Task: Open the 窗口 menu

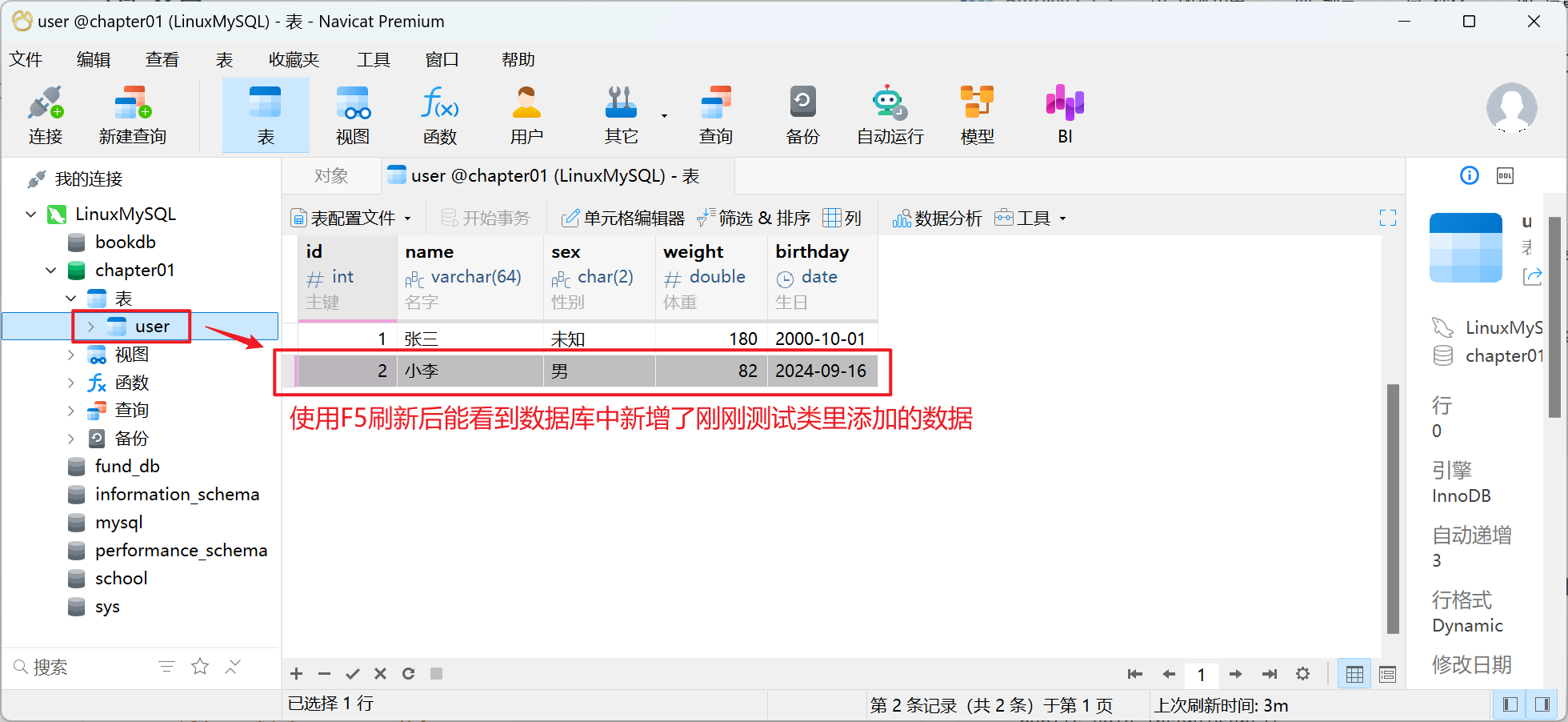Action: coord(442,59)
